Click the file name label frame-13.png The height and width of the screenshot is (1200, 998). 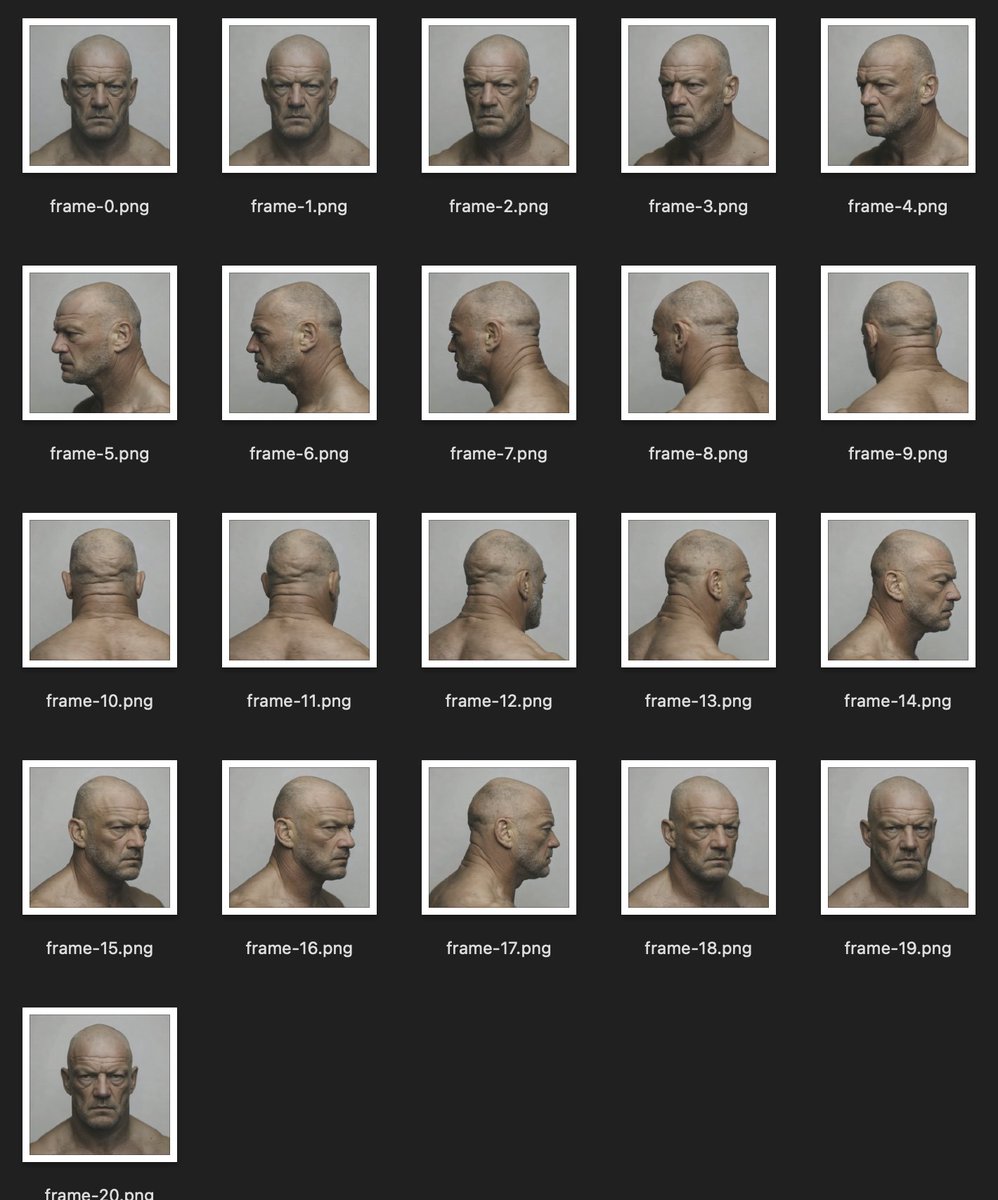pos(698,701)
